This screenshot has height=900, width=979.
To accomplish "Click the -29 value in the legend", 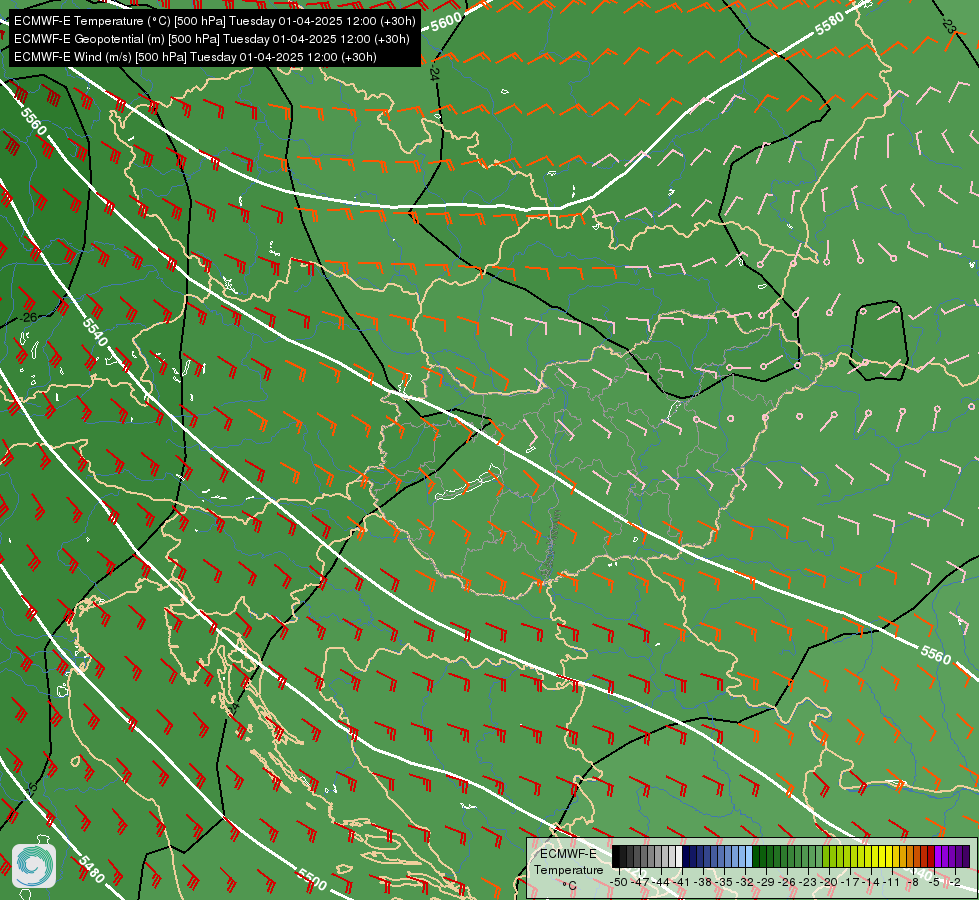I will (766, 882).
